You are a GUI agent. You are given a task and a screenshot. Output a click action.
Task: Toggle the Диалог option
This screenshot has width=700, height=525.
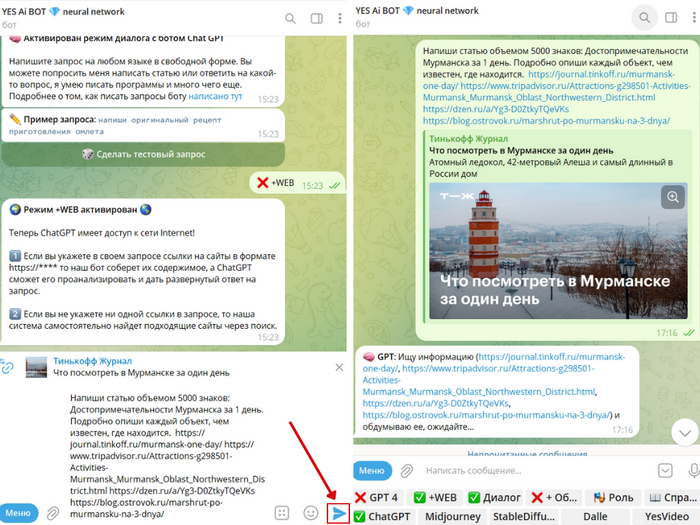click(494, 497)
